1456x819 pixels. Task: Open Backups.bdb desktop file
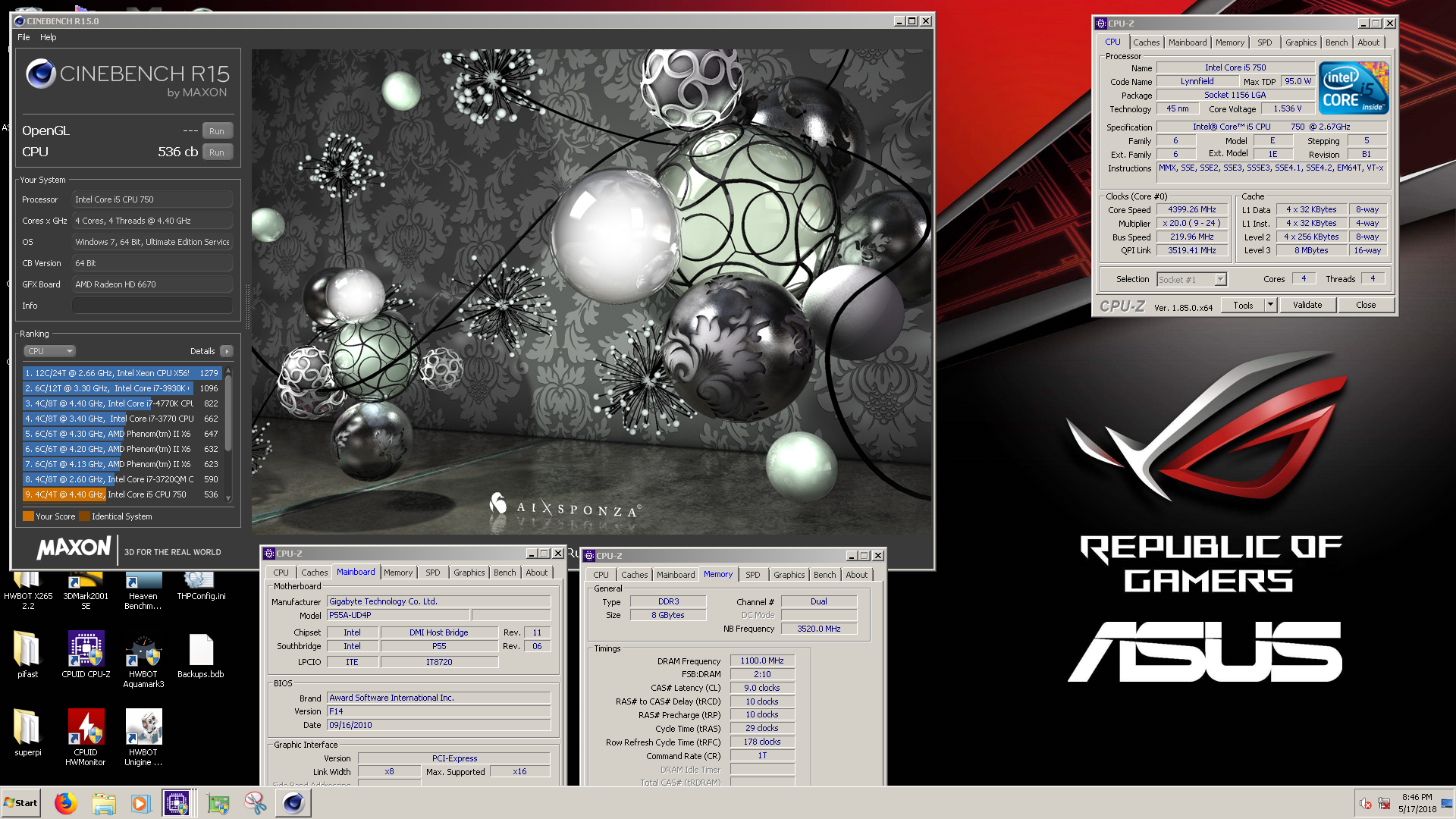click(201, 654)
